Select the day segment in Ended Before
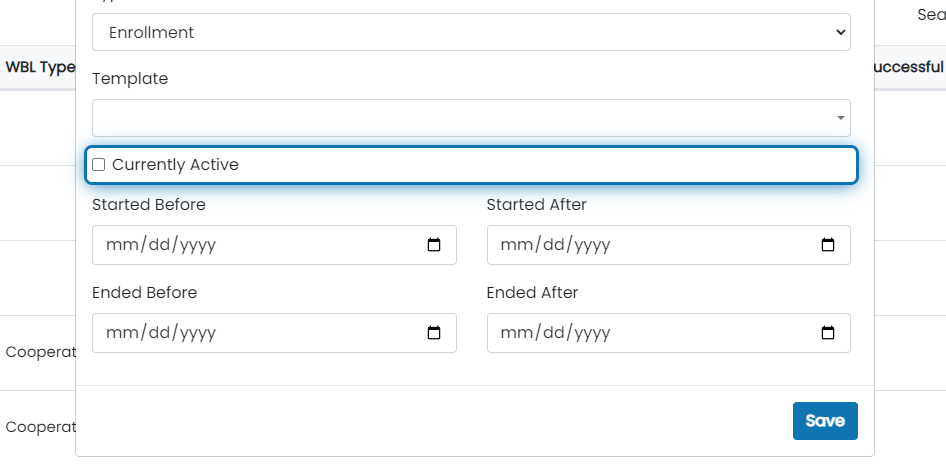The width and height of the screenshot is (946, 465). click(160, 333)
